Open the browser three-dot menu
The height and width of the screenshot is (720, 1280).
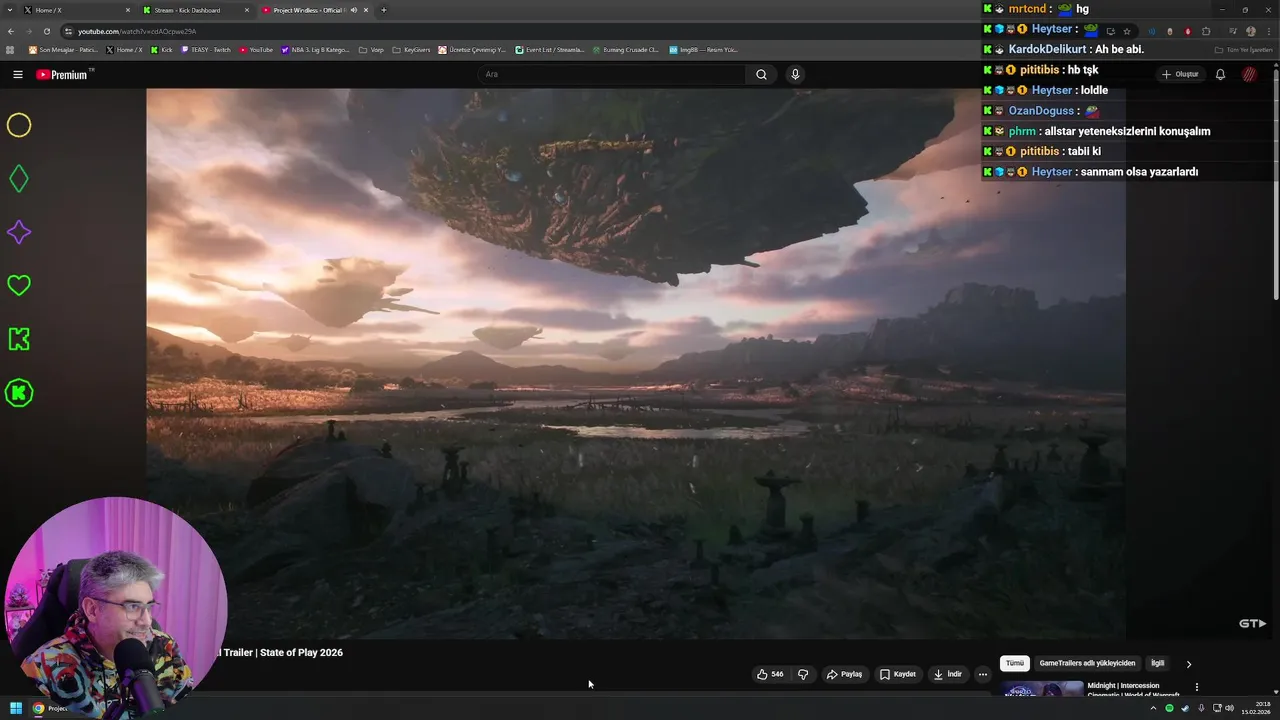[x=1269, y=31]
